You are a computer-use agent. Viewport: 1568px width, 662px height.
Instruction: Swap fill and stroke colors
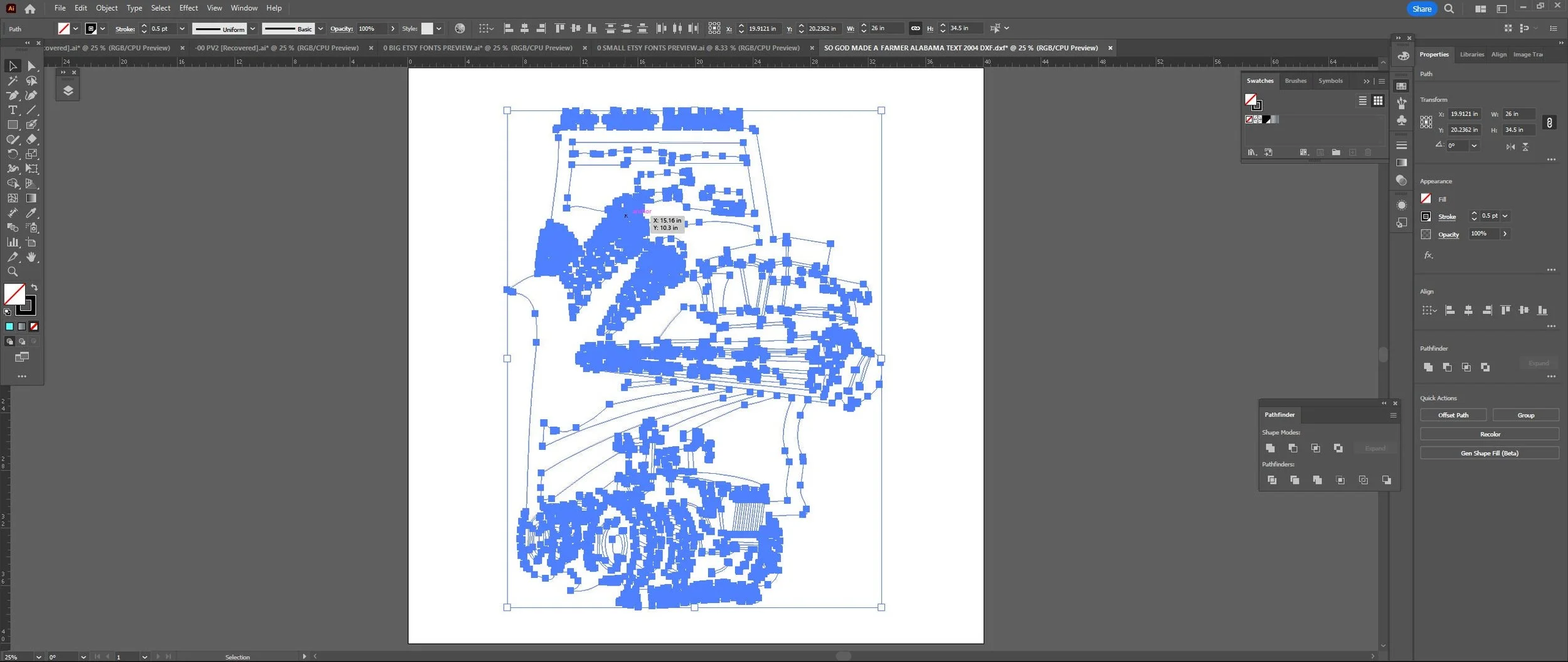click(x=34, y=287)
